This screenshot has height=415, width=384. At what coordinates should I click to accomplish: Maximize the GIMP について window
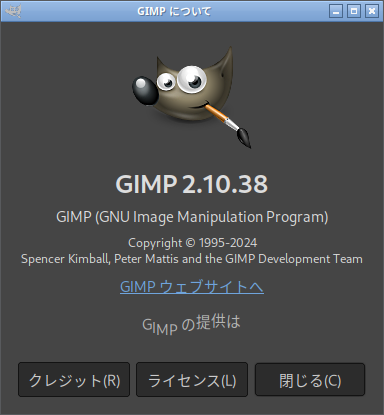tap(354, 11)
